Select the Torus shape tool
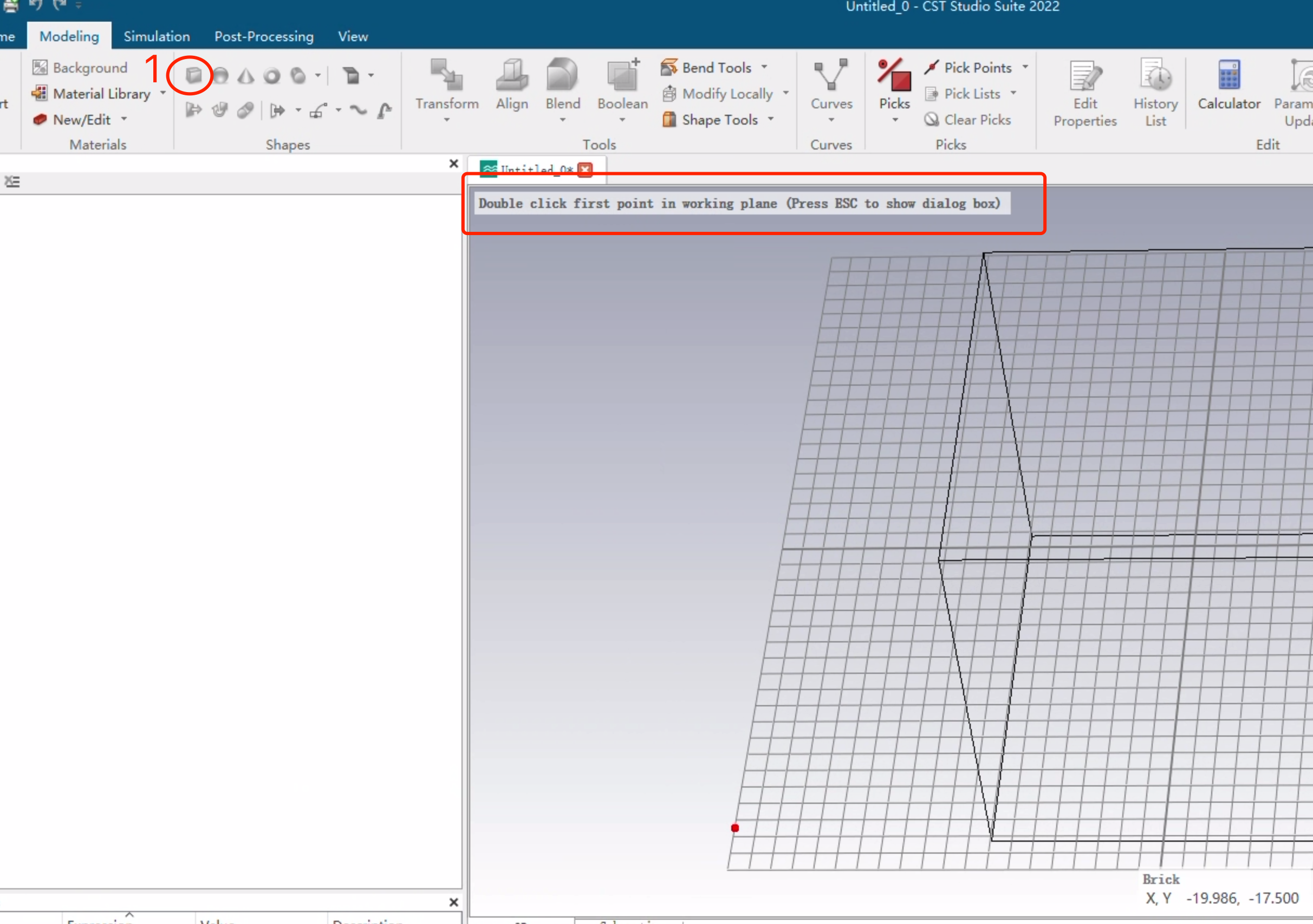This screenshot has width=1313, height=924. (x=272, y=75)
